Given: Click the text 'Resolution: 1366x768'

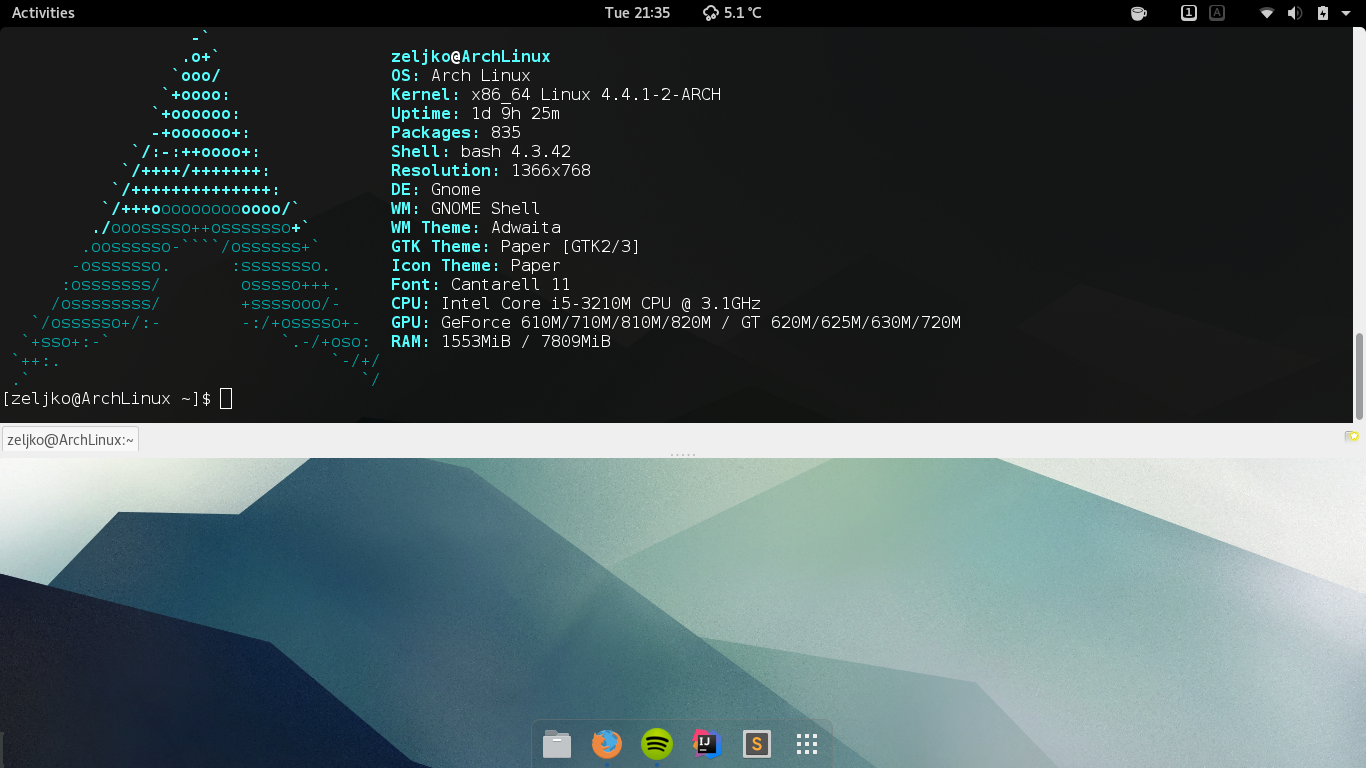Looking at the screenshot, I should [x=491, y=171].
